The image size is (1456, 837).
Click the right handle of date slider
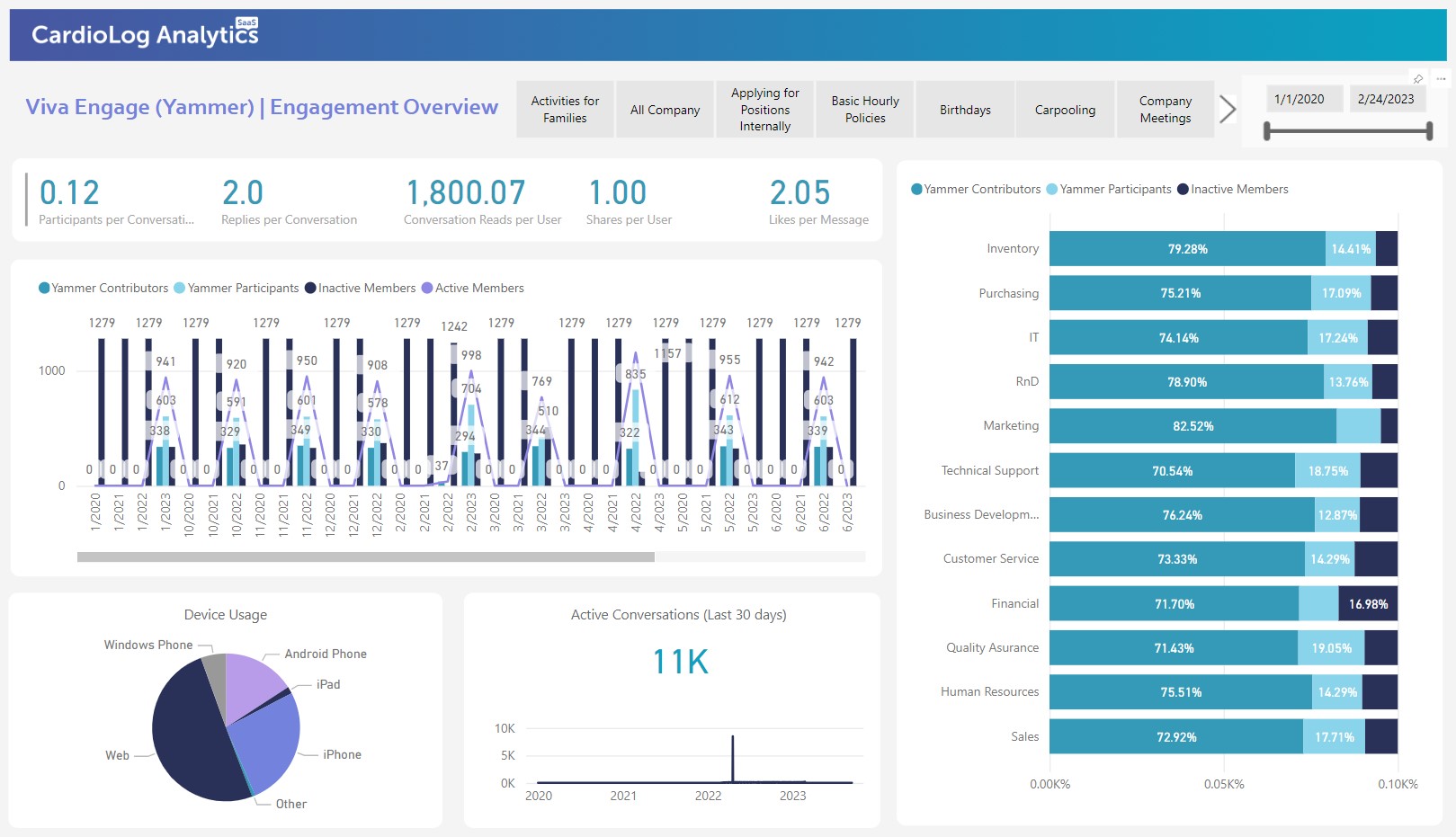(1429, 131)
